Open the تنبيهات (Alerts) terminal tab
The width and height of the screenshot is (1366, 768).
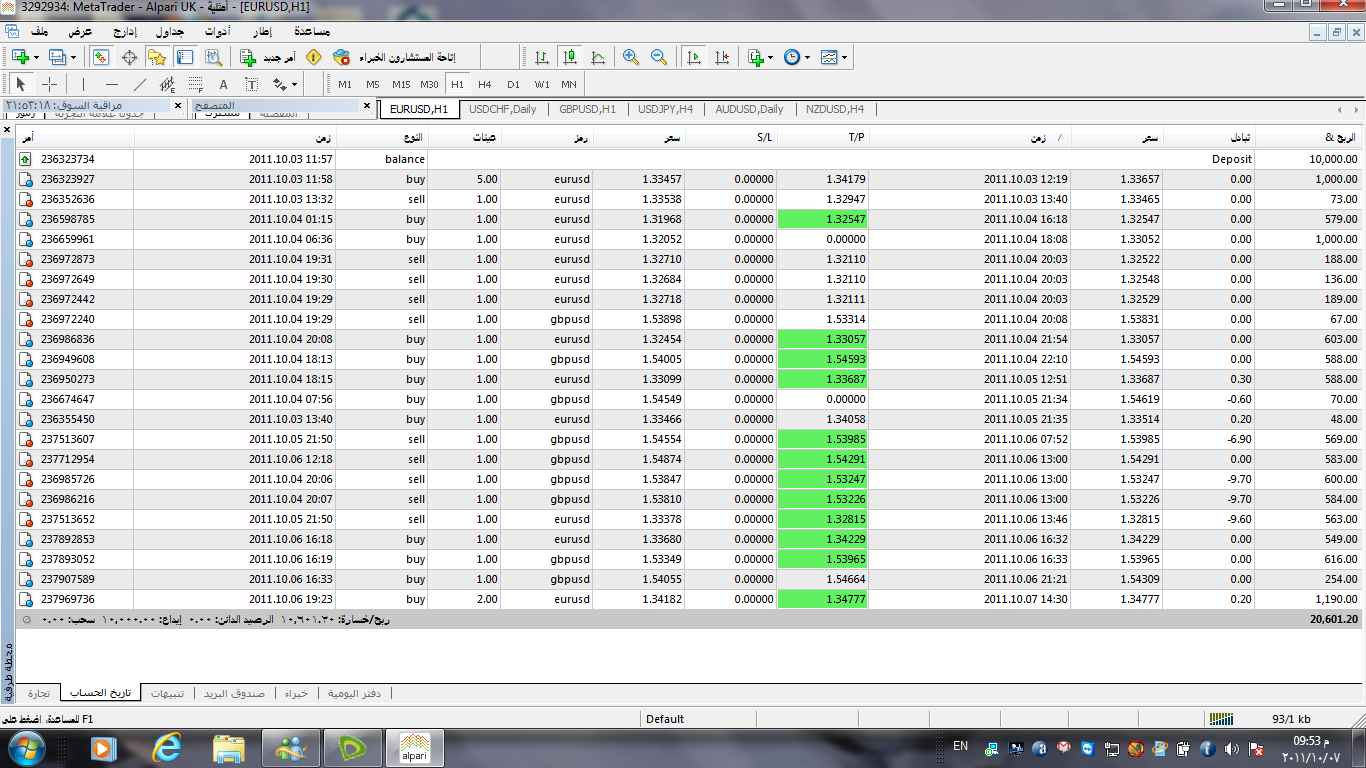(x=167, y=692)
